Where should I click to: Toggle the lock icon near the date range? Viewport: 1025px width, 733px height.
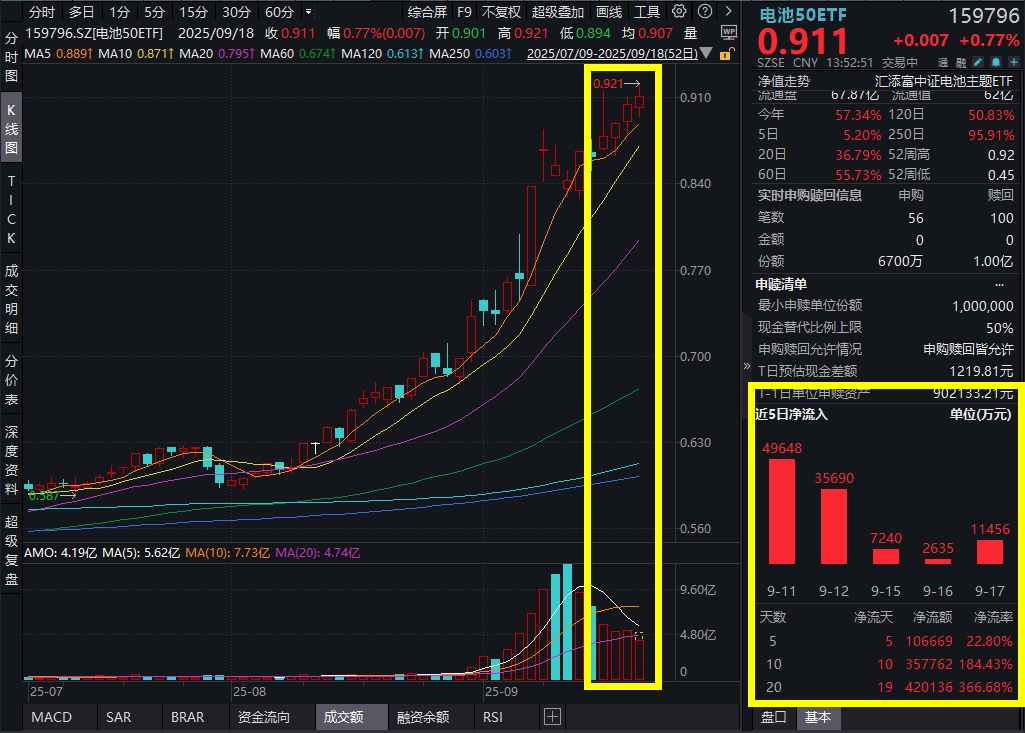point(727,53)
